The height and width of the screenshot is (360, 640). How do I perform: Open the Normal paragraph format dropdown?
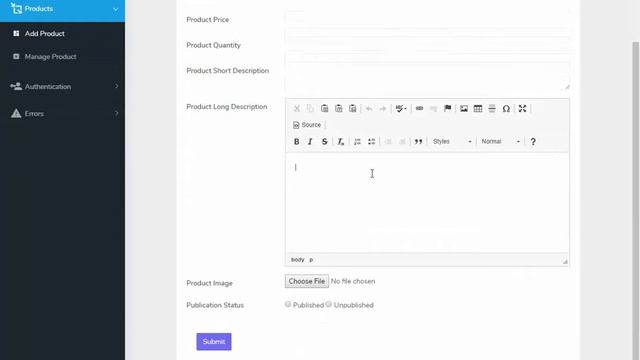[x=500, y=142]
